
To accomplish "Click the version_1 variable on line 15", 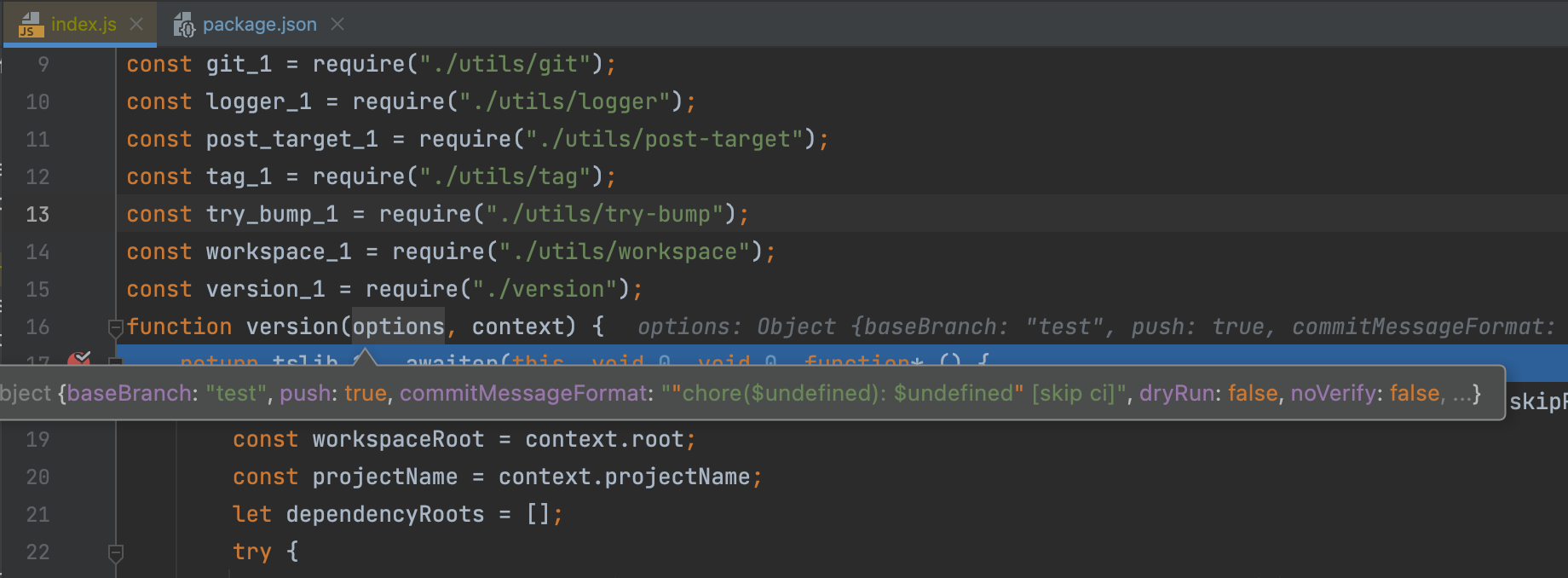I will pyautogui.click(x=265, y=289).
